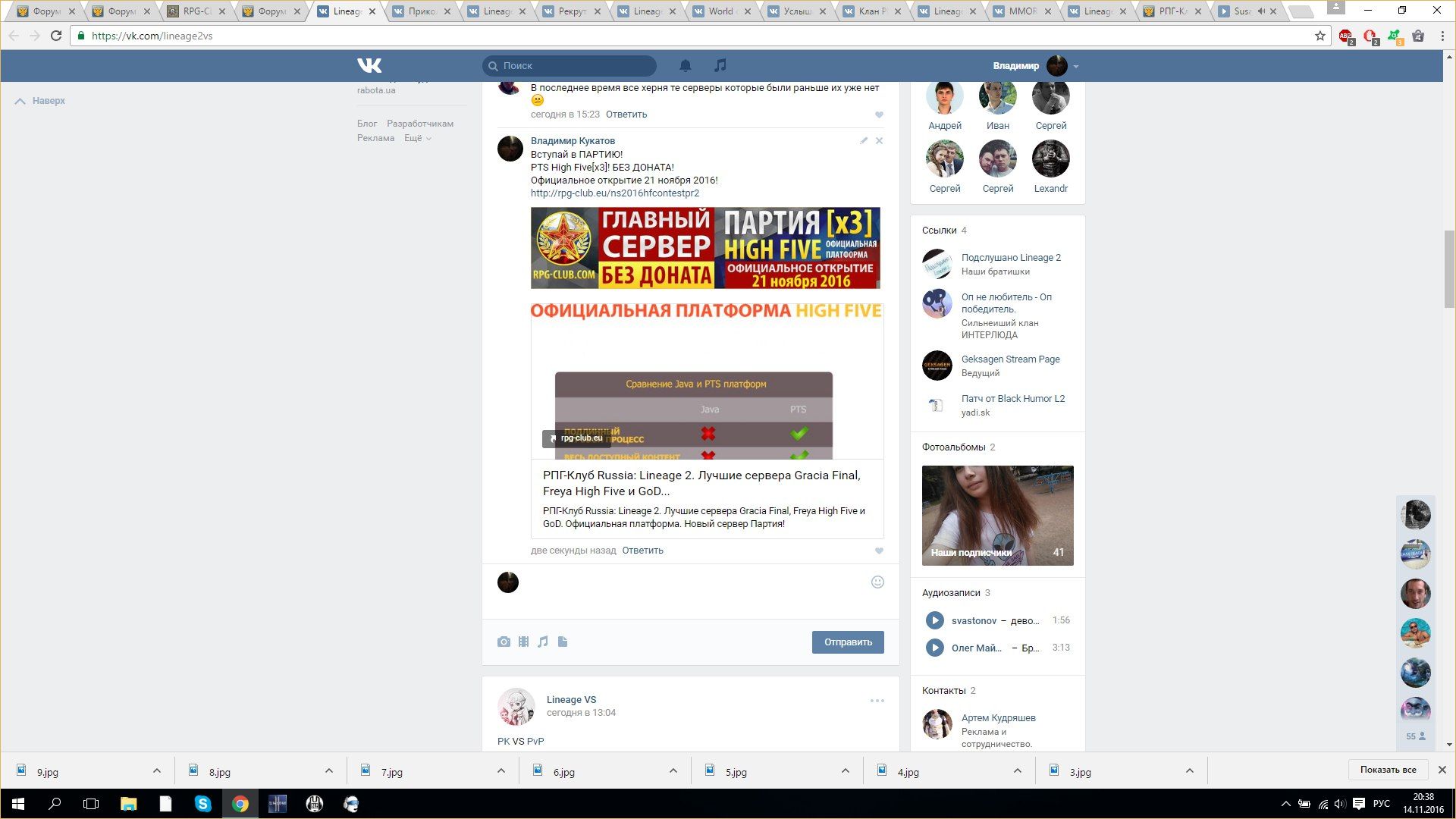Open Владимир Кукатов profile name

[573, 141]
